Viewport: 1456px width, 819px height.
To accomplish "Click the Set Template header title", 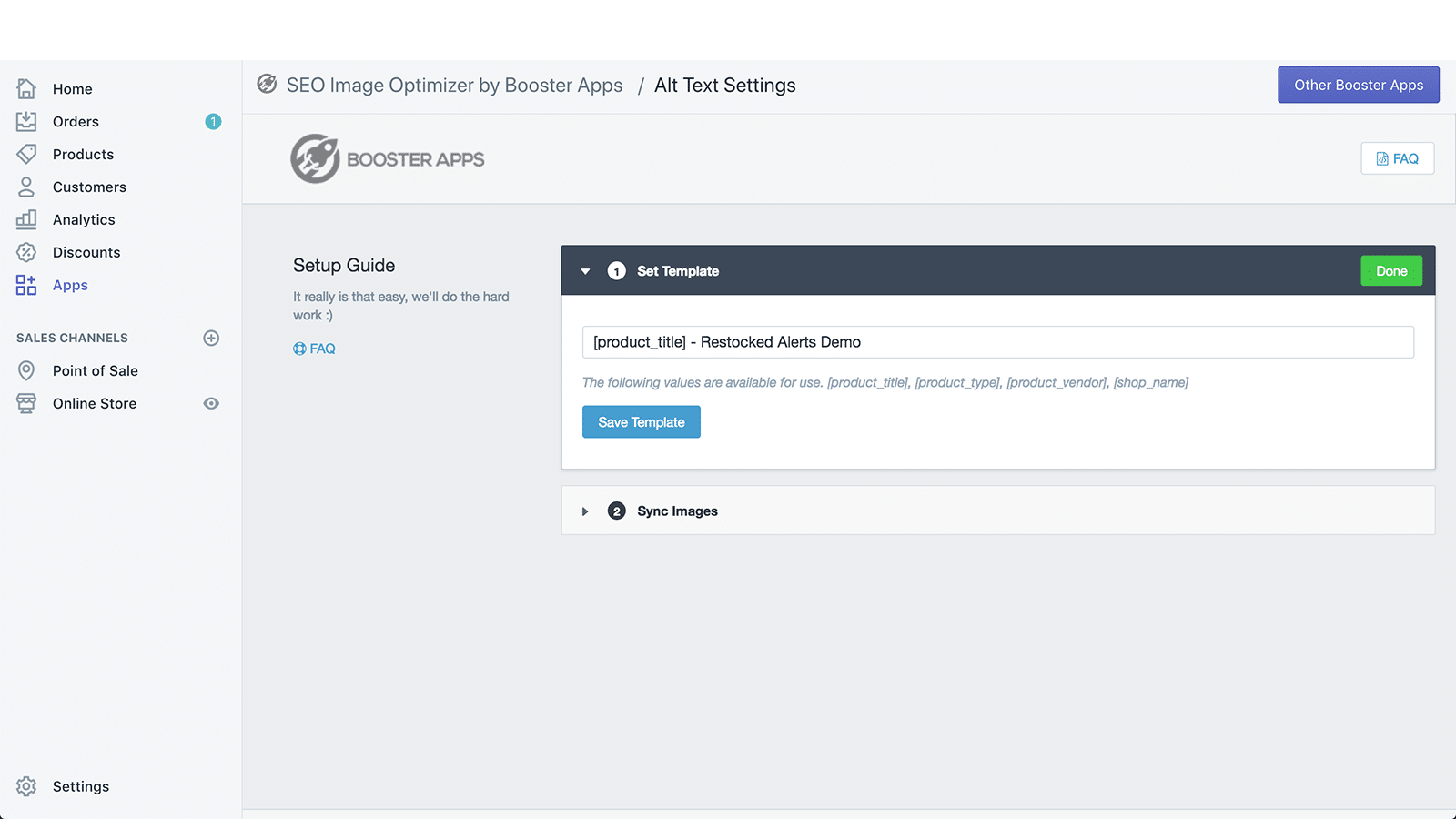I will coord(678,271).
